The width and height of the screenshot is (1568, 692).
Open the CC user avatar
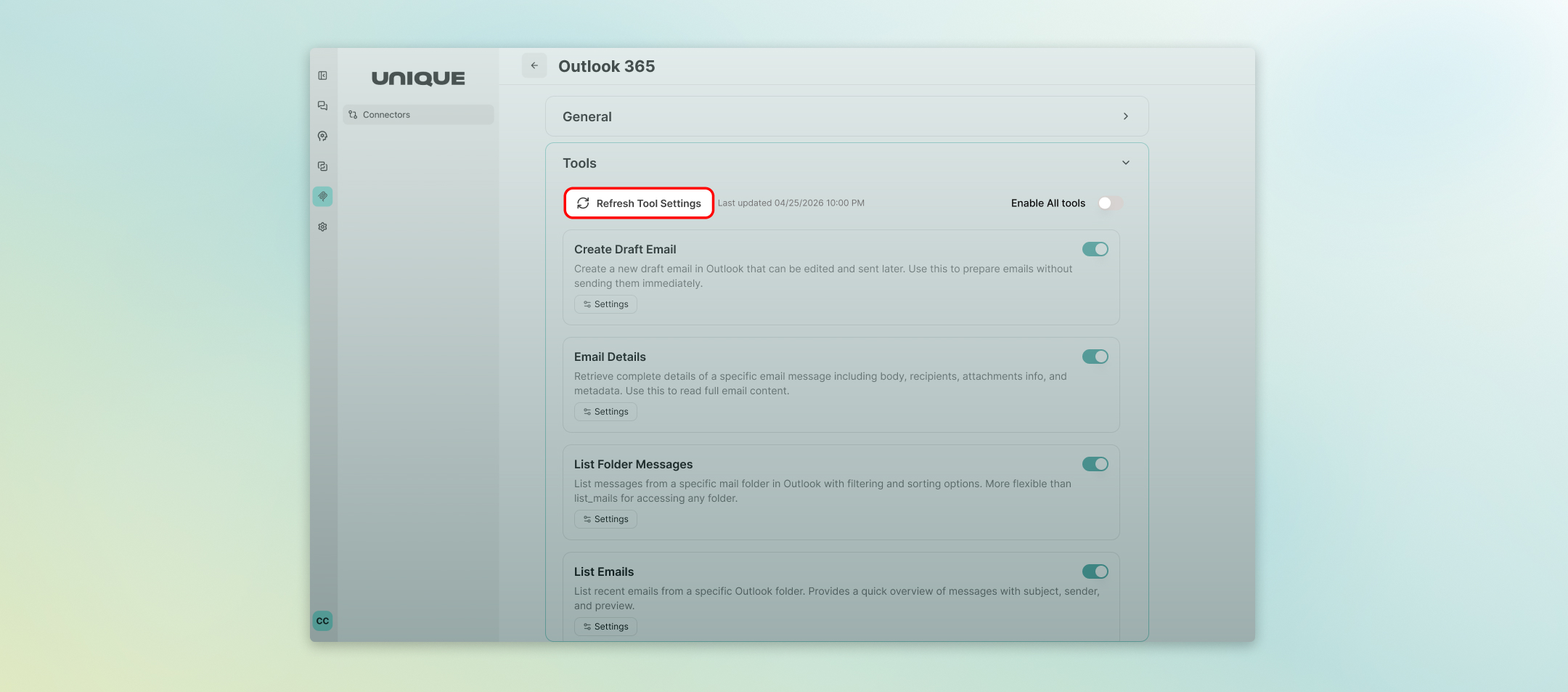pos(322,621)
